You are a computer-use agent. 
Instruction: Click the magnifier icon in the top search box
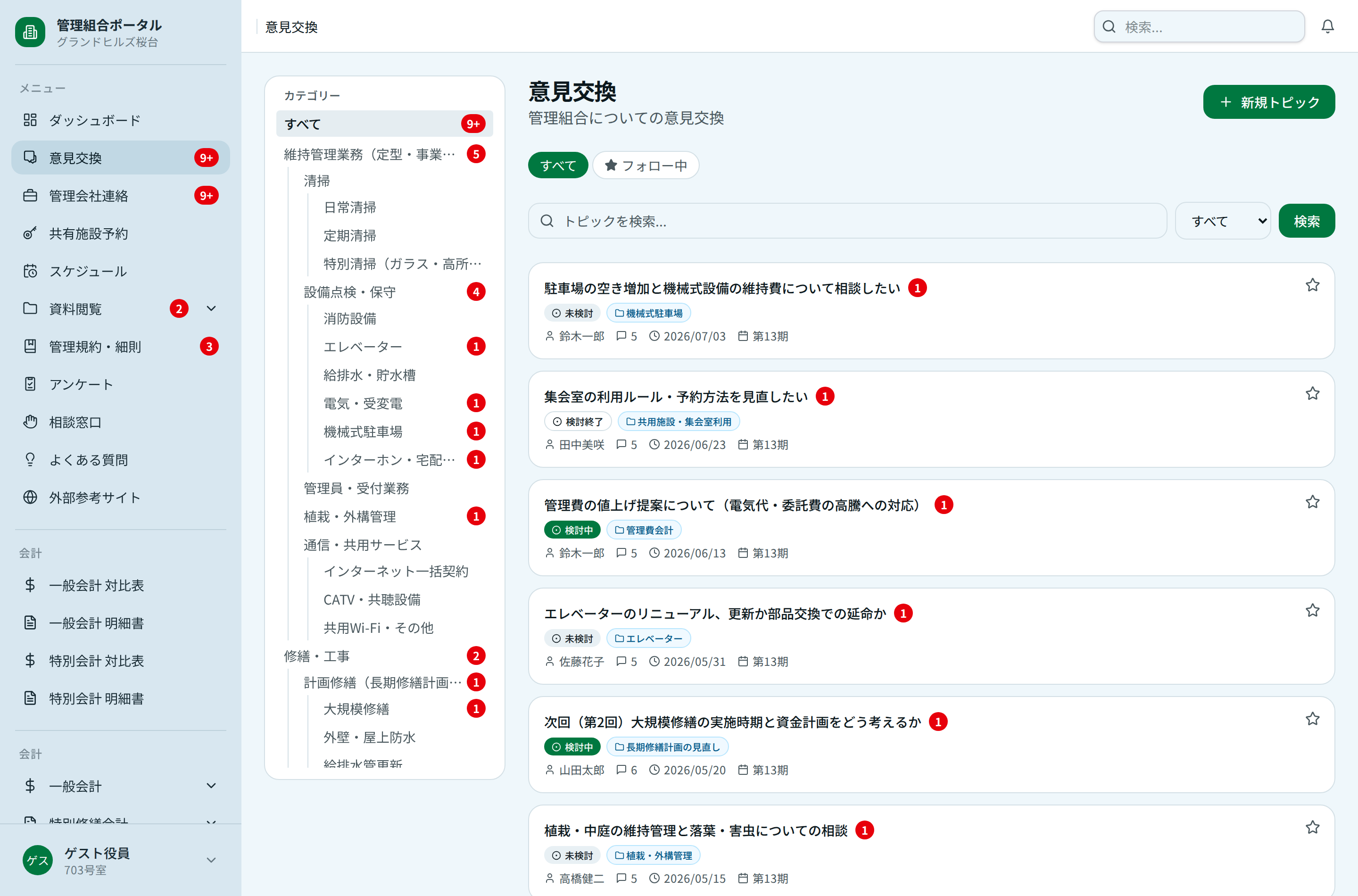tap(1109, 27)
